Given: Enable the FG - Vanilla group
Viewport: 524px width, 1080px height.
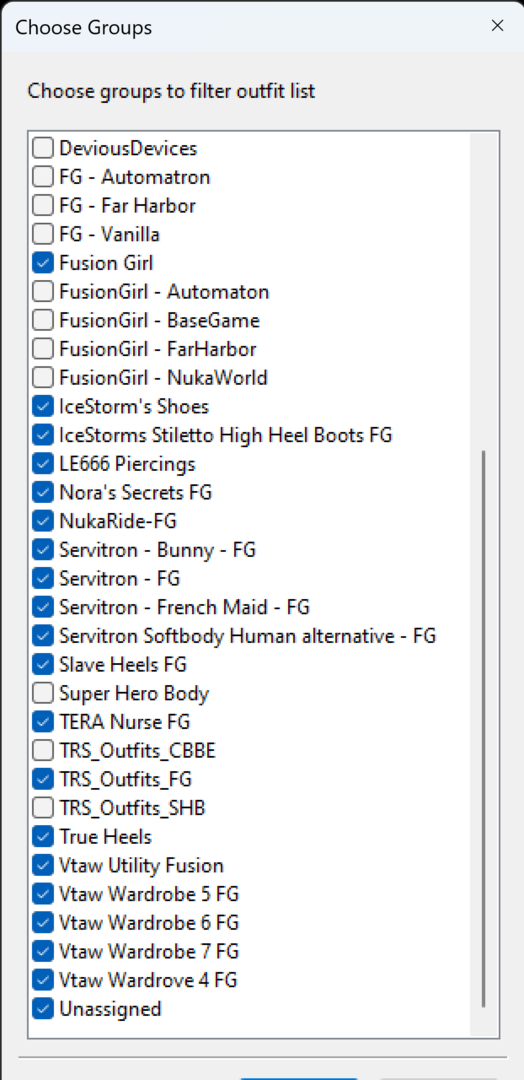Looking at the screenshot, I should (43, 234).
